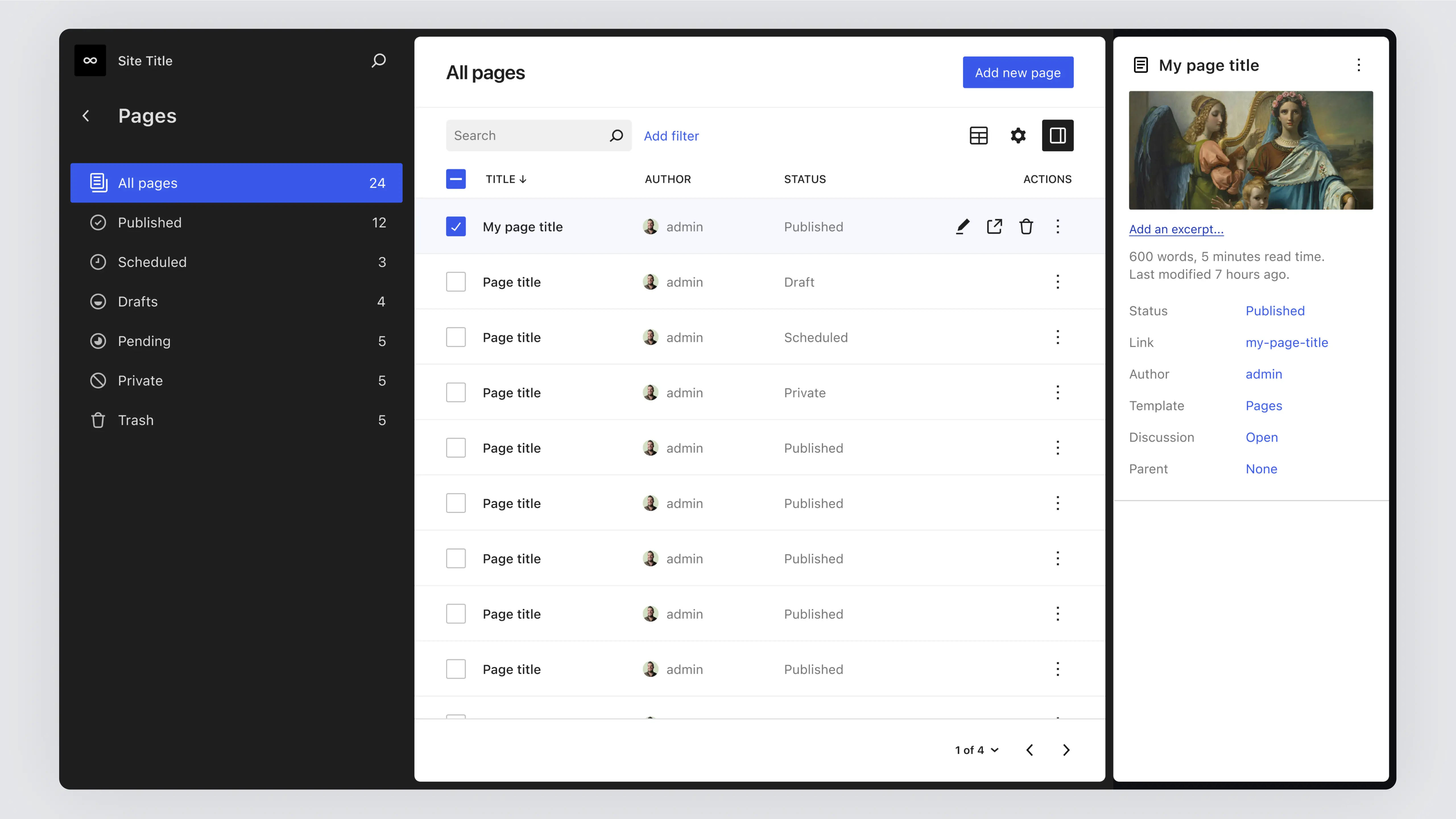1456x819 pixels.
Task: Click the Add new page button
Action: coord(1017,72)
